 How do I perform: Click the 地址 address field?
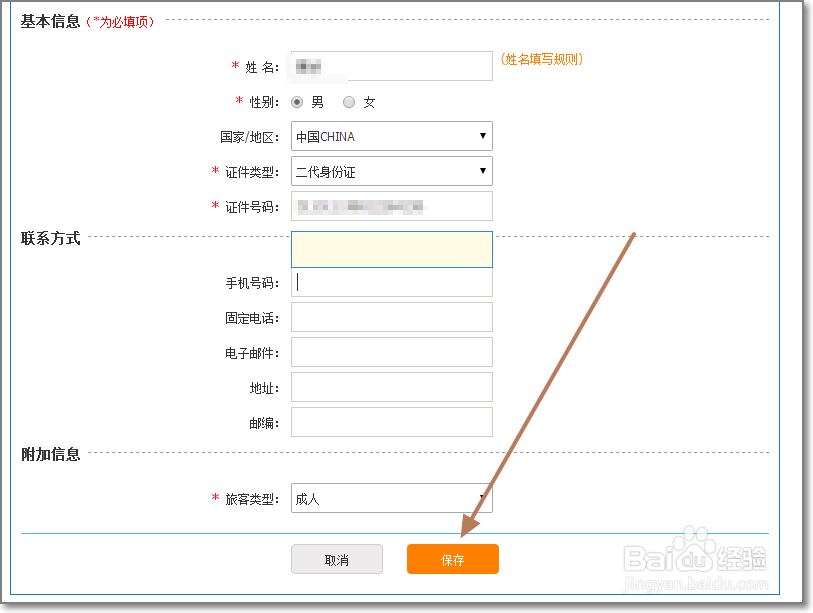(390, 387)
